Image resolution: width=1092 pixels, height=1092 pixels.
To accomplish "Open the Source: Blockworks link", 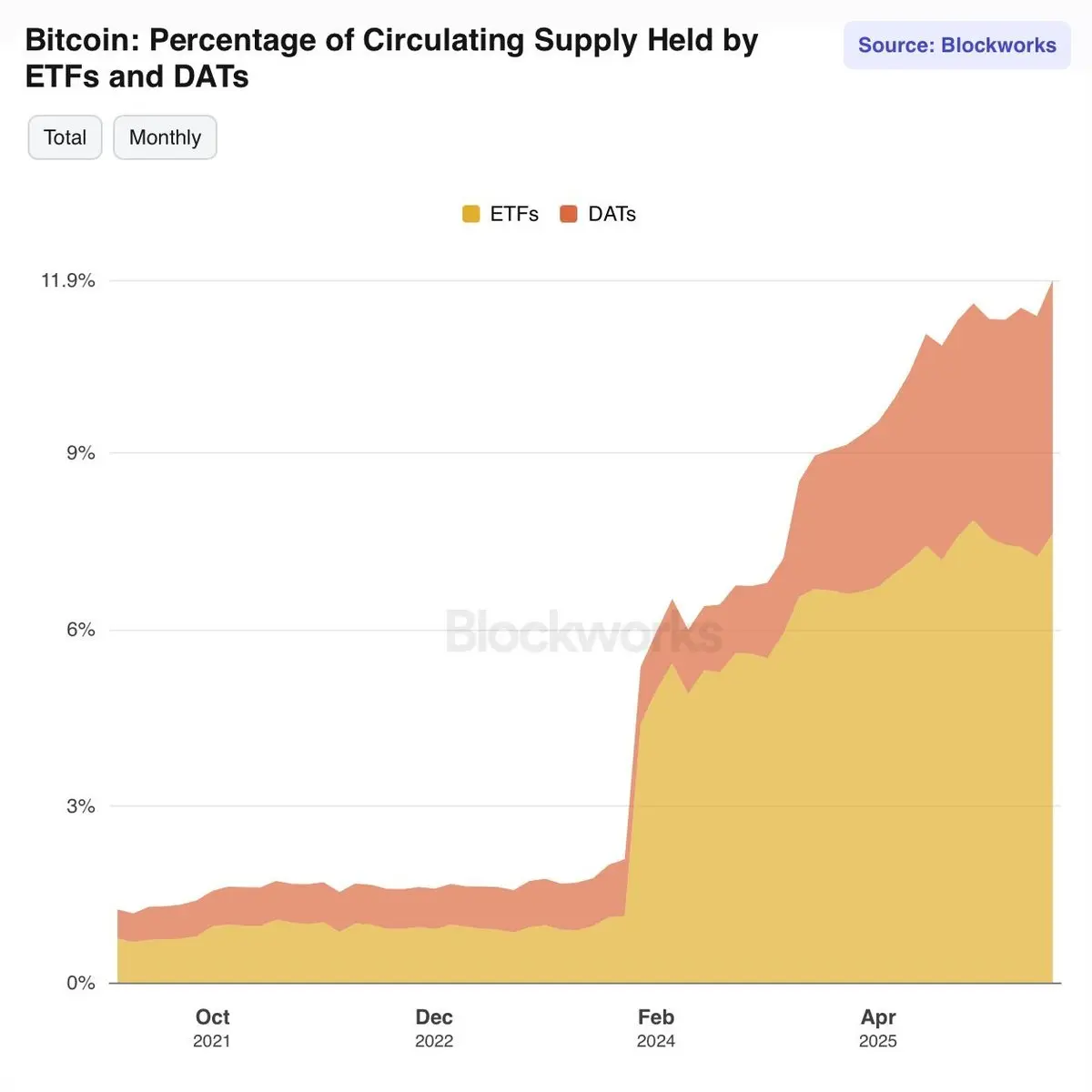I will click(x=956, y=45).
